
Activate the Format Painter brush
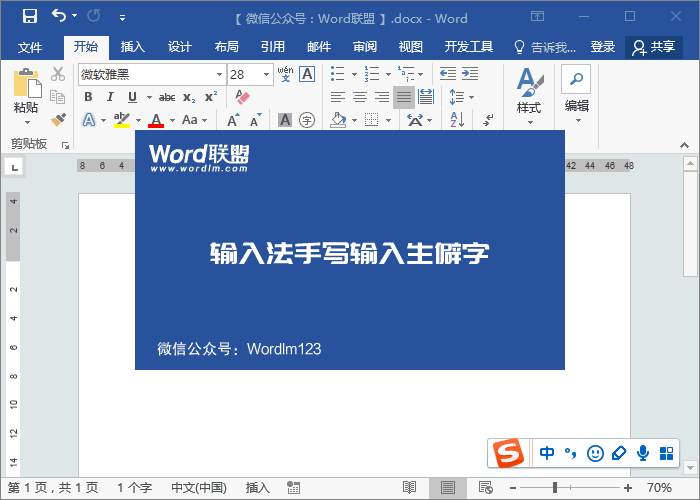(x=58, y=120)
